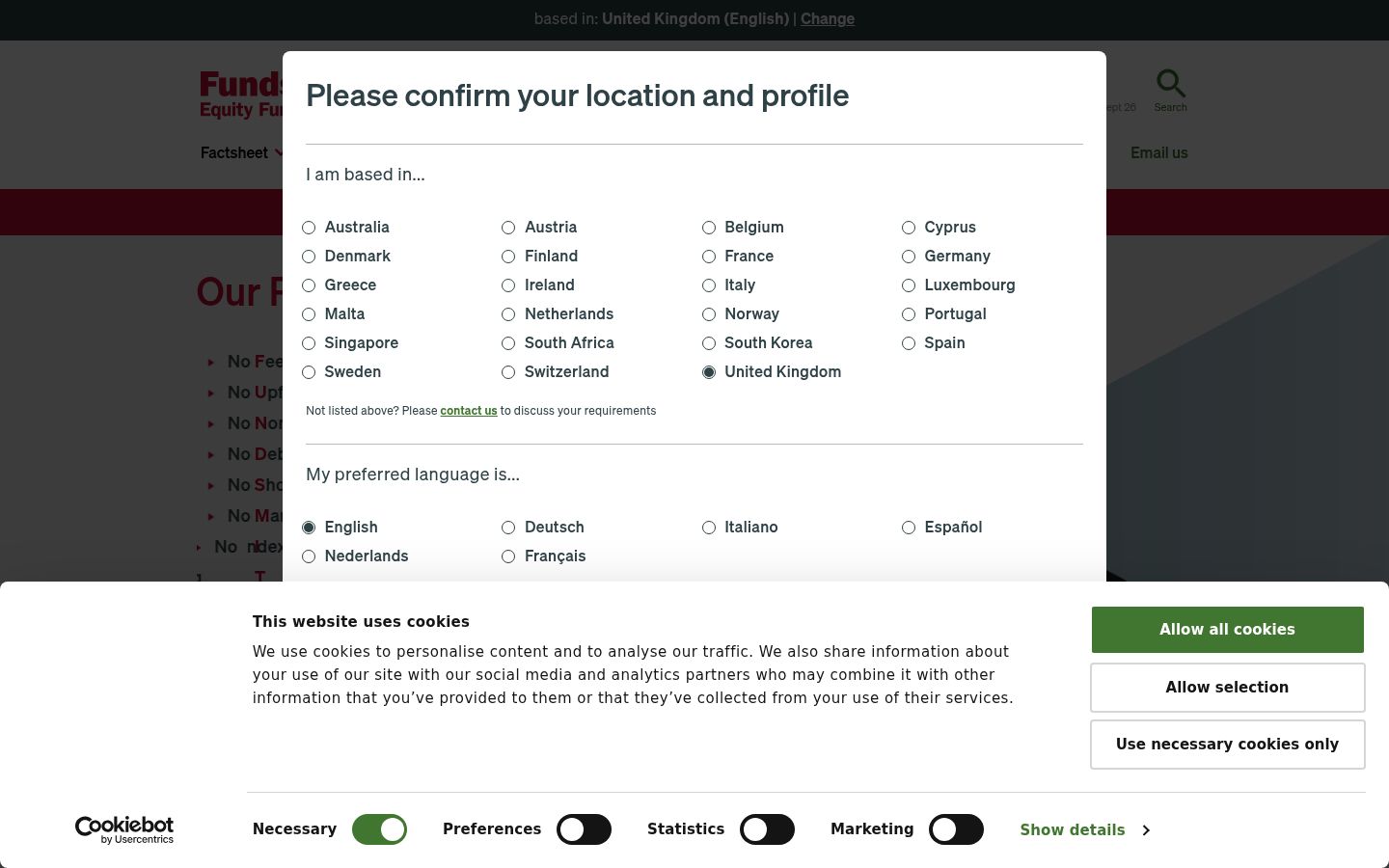Enable the Statistics cookie switch
Image resolution: width=1389 pixels, height=868 pixels.
click(x=767, y=829)
